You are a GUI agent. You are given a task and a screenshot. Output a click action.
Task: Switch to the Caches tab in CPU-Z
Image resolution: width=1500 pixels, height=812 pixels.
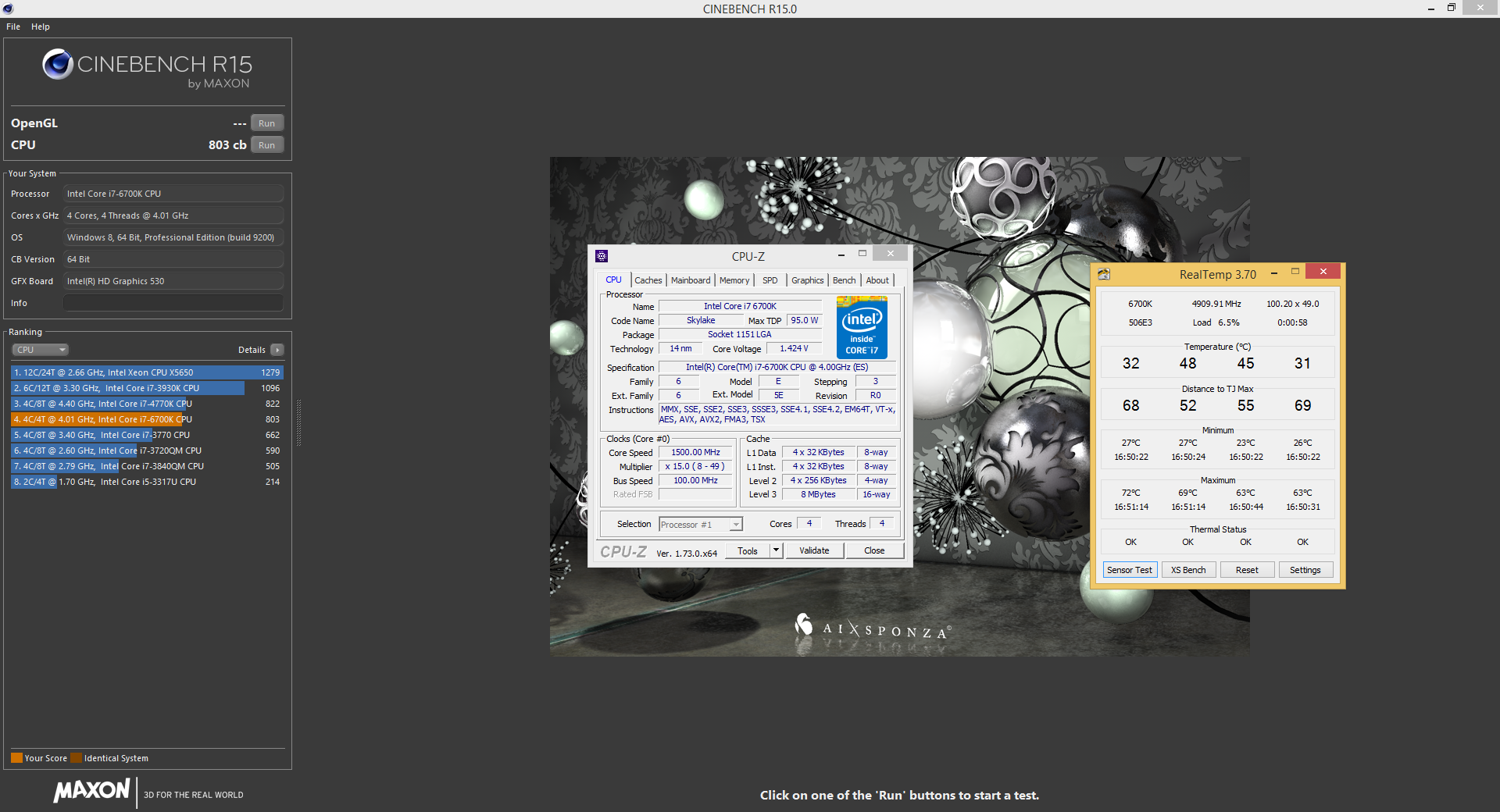pyautogui.click(x=648, y=280)
